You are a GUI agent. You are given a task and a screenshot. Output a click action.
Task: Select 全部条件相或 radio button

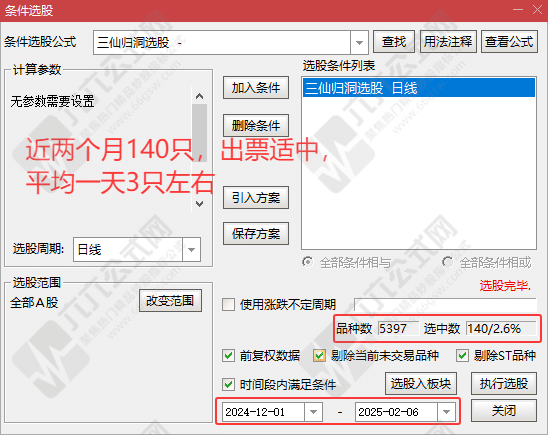(x=447, y=262)
